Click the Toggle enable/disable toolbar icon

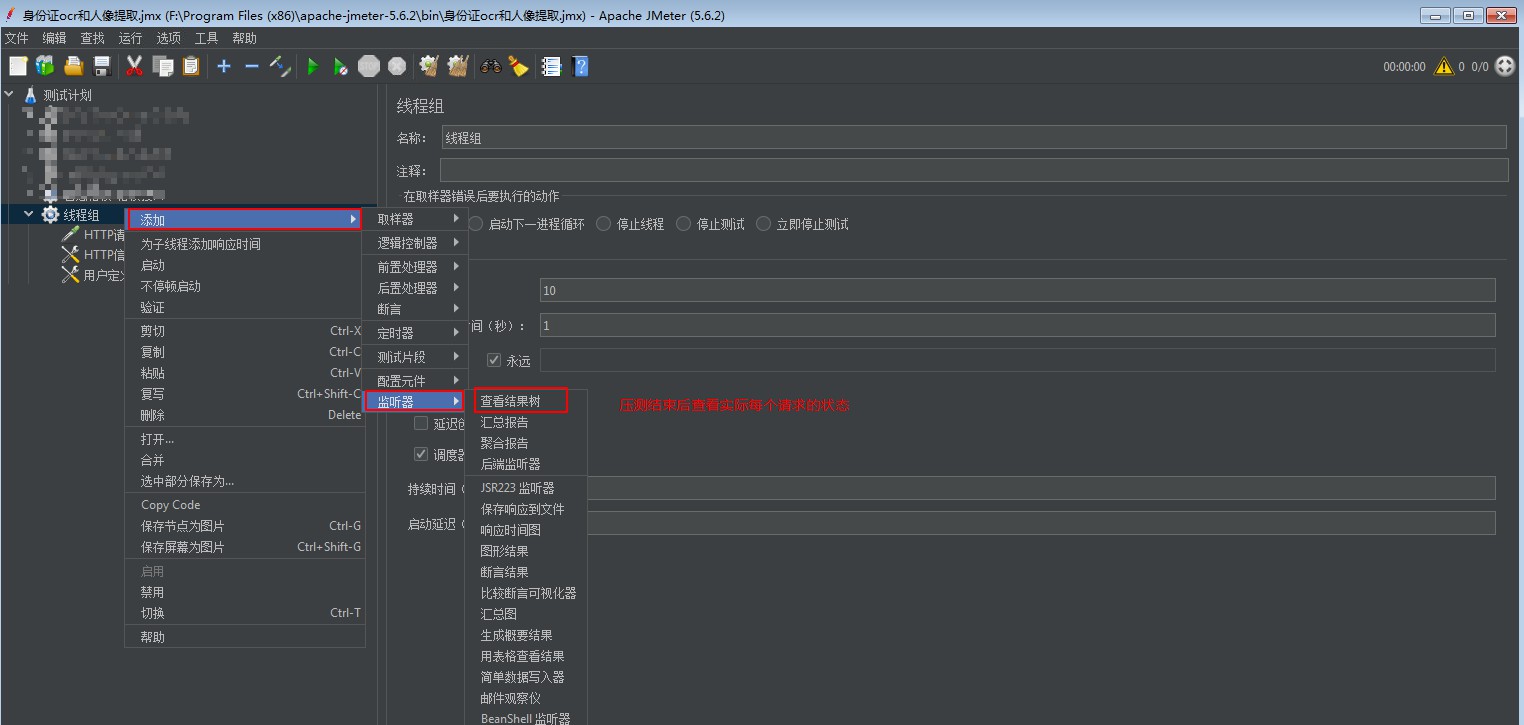[x=280, y=66]
